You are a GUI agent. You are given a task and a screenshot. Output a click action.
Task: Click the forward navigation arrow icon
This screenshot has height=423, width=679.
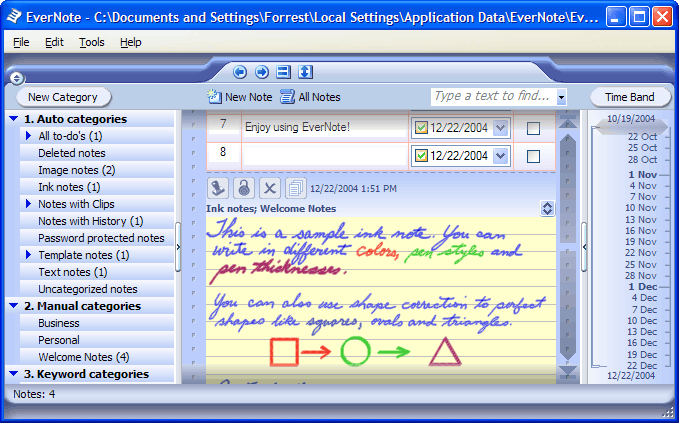coord(261,72)
